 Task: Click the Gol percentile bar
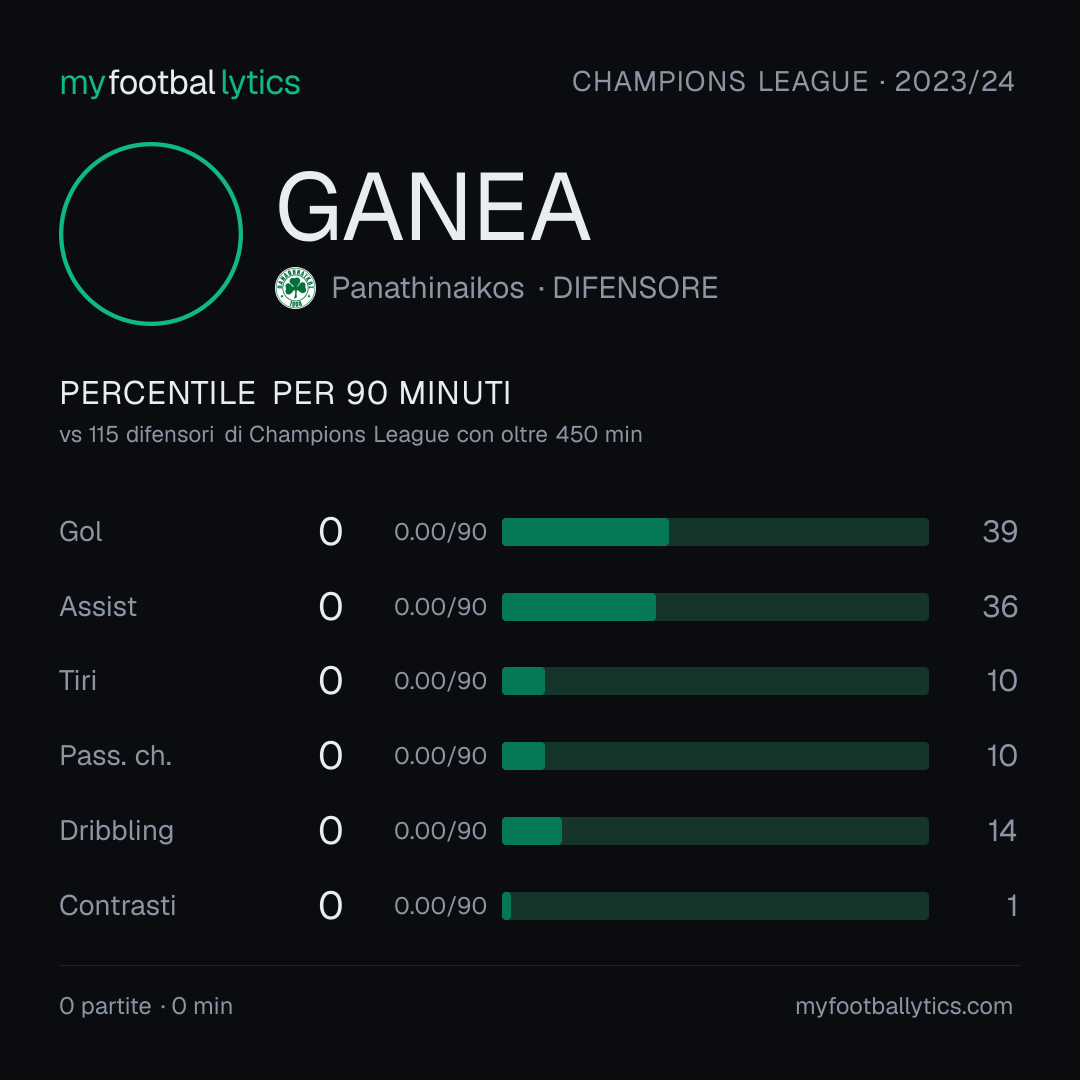point(715,532)
